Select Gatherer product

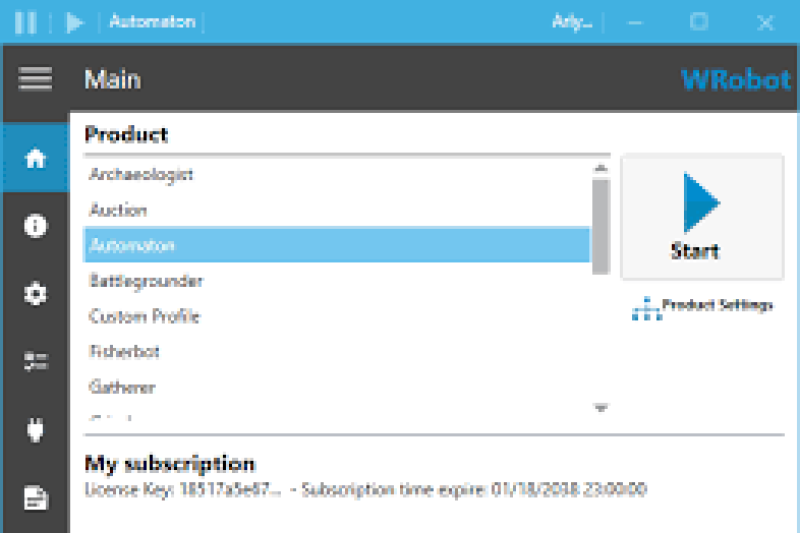(122, 388)
